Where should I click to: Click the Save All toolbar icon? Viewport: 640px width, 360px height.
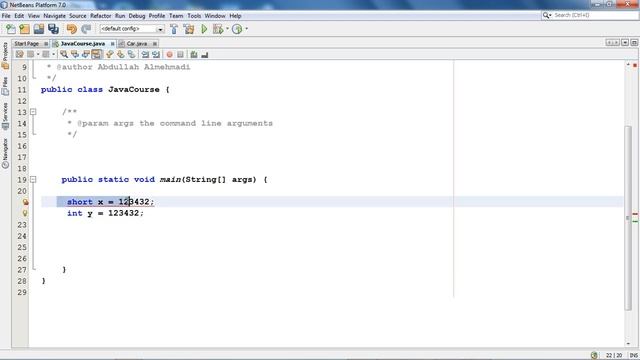tap(53, 29)
